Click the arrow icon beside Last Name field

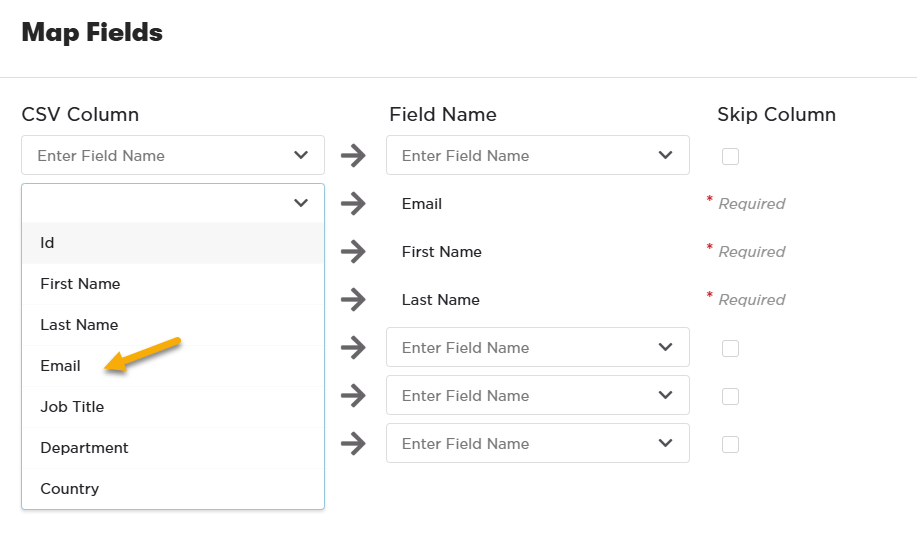click(353, 300)
